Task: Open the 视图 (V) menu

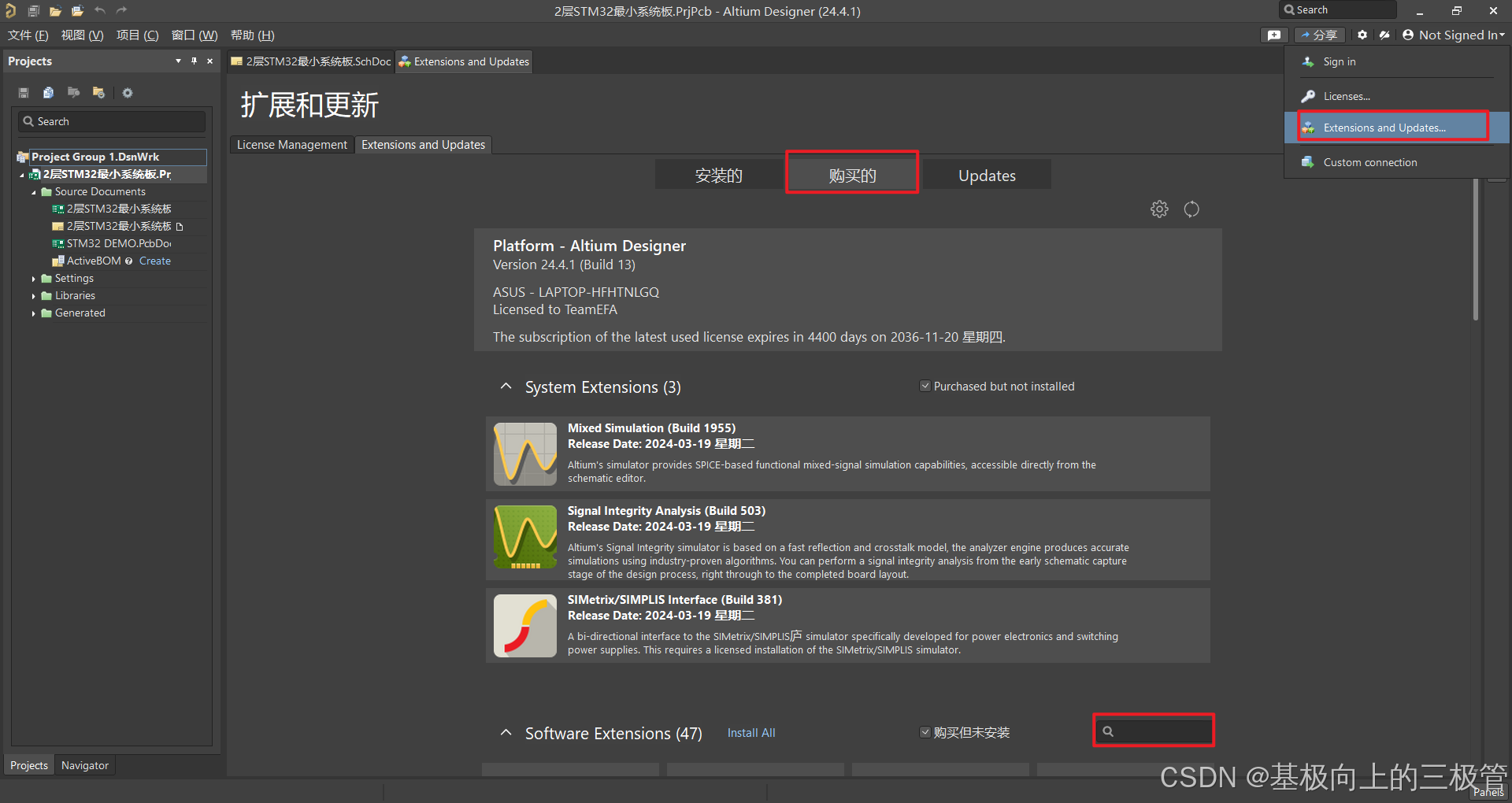Action: [83, 35]
